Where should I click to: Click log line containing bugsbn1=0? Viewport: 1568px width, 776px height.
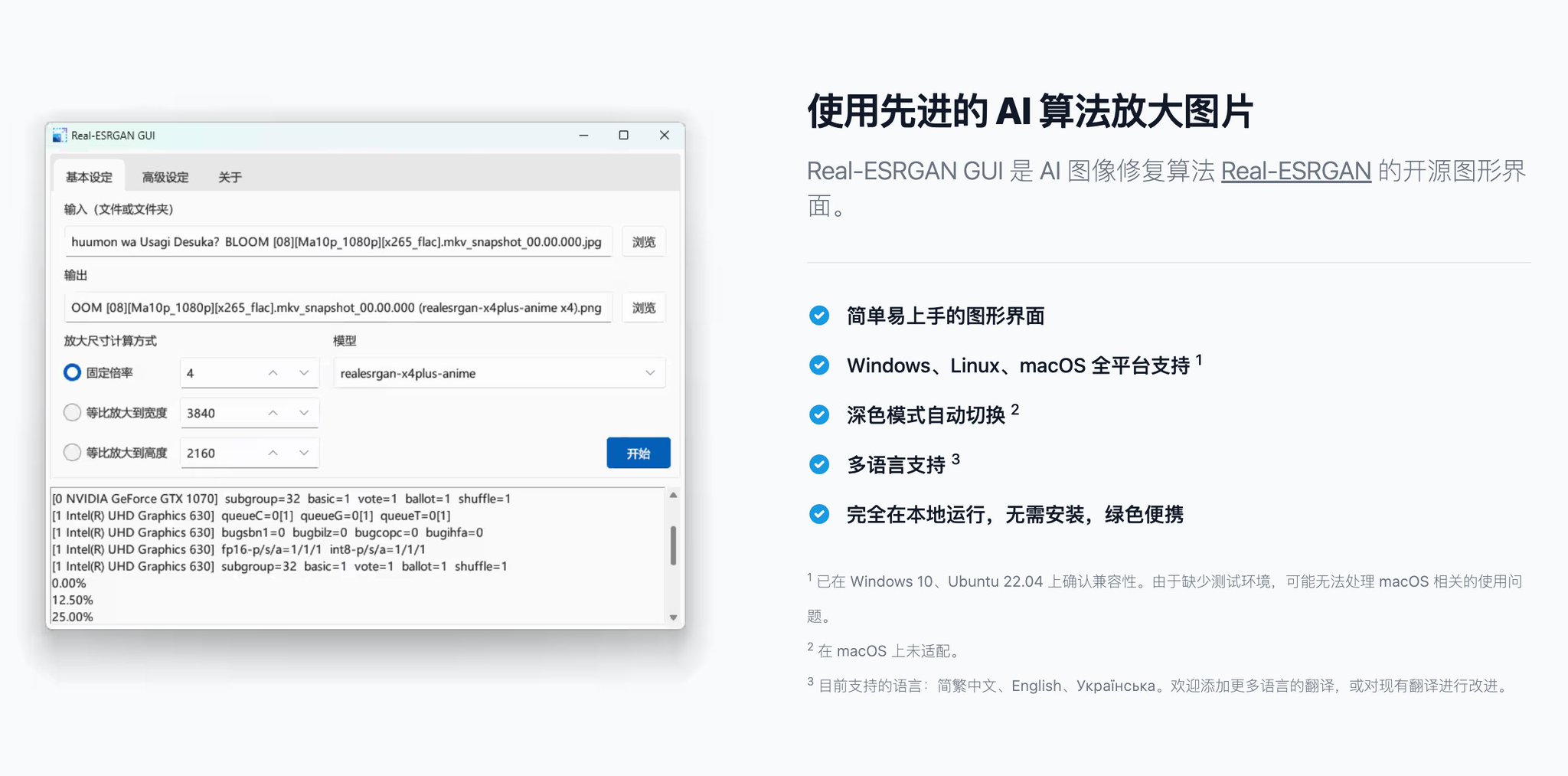pos(267,532)
